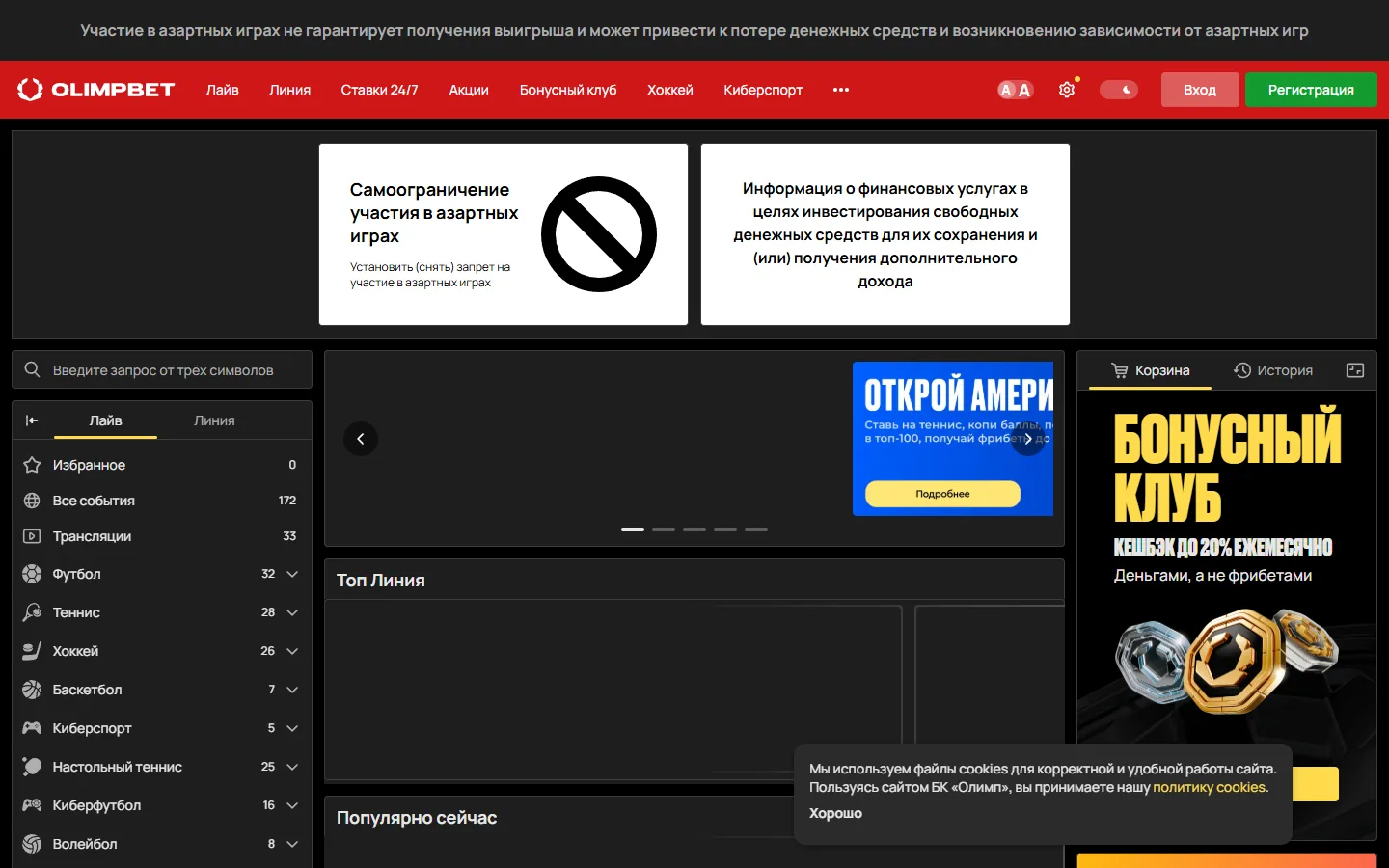This screenshot has height=868, width=1389.
Task: Expand the Настольный теннис section
Action: click(x=292, y=767)
